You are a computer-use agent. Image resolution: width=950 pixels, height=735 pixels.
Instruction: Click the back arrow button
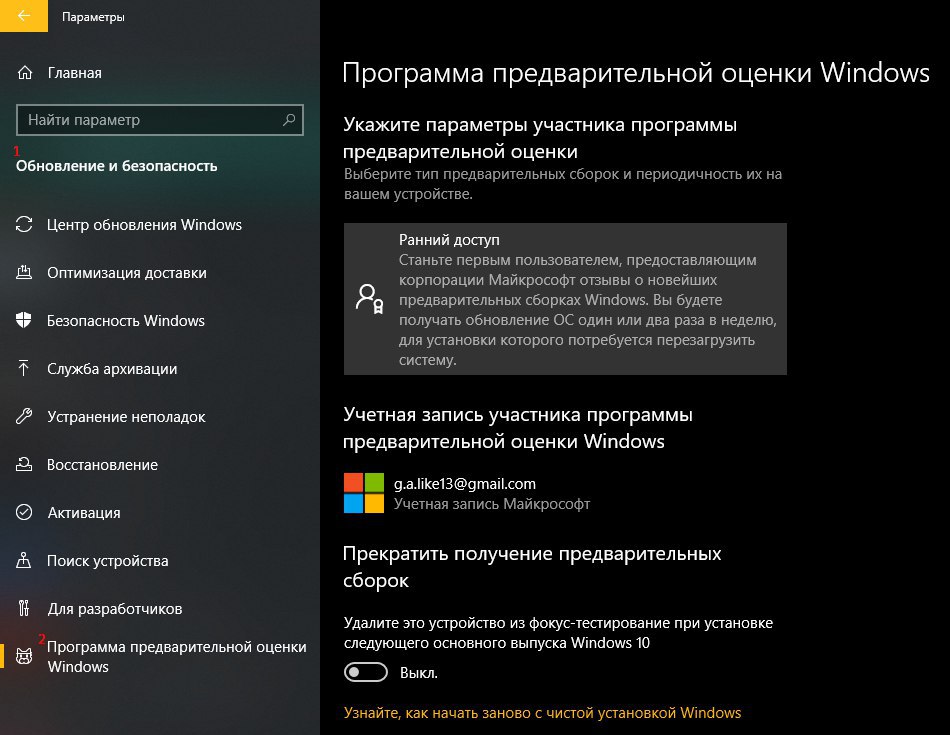[x=24, y=16]
